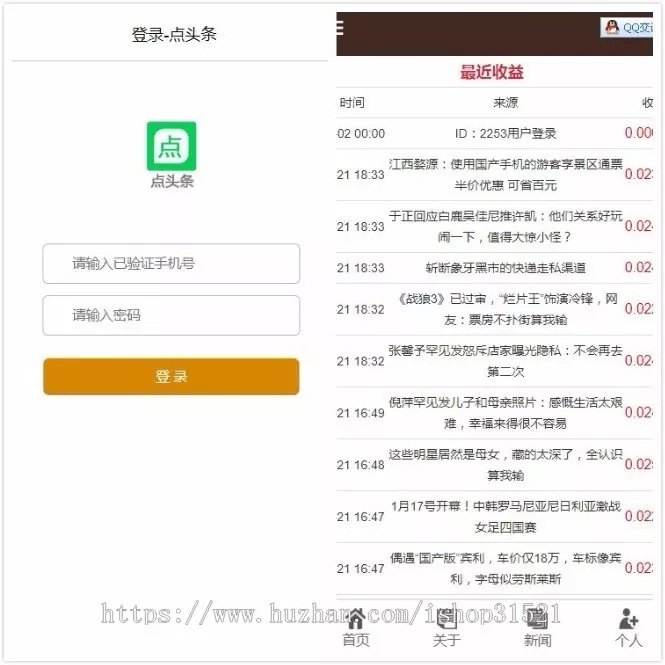The width and height of the screenshot is (665, 665).
Task: Click the 21 16:49 time cell
Action: tap(360, 413)
